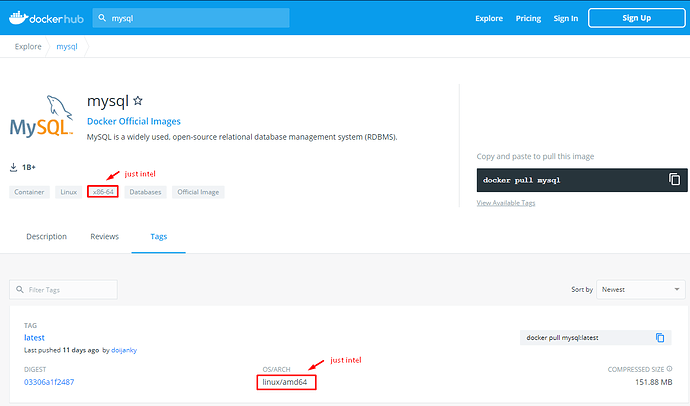690x406 pixels.
Task: Select the Official Image chip
Action: point(198,192)
